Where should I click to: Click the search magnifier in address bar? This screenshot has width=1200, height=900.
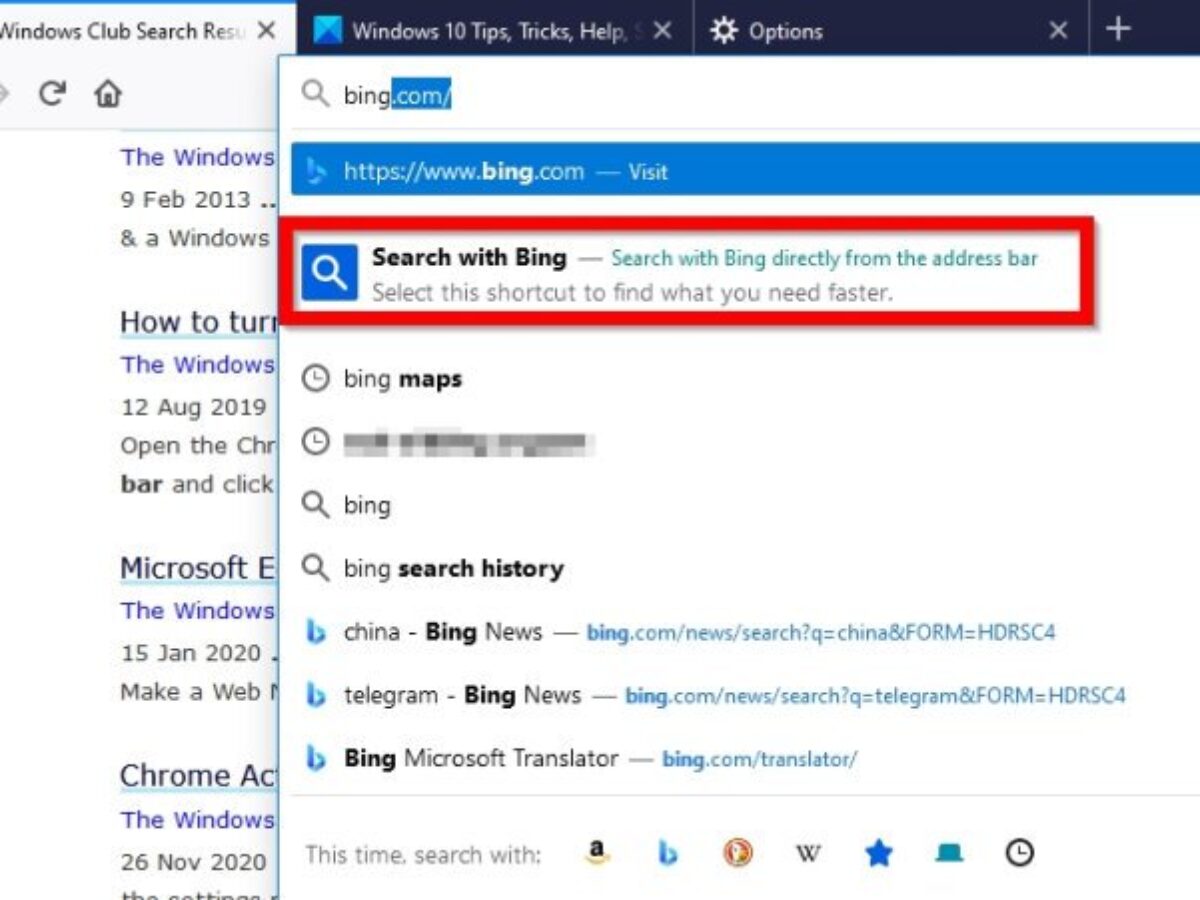point(316,95)
